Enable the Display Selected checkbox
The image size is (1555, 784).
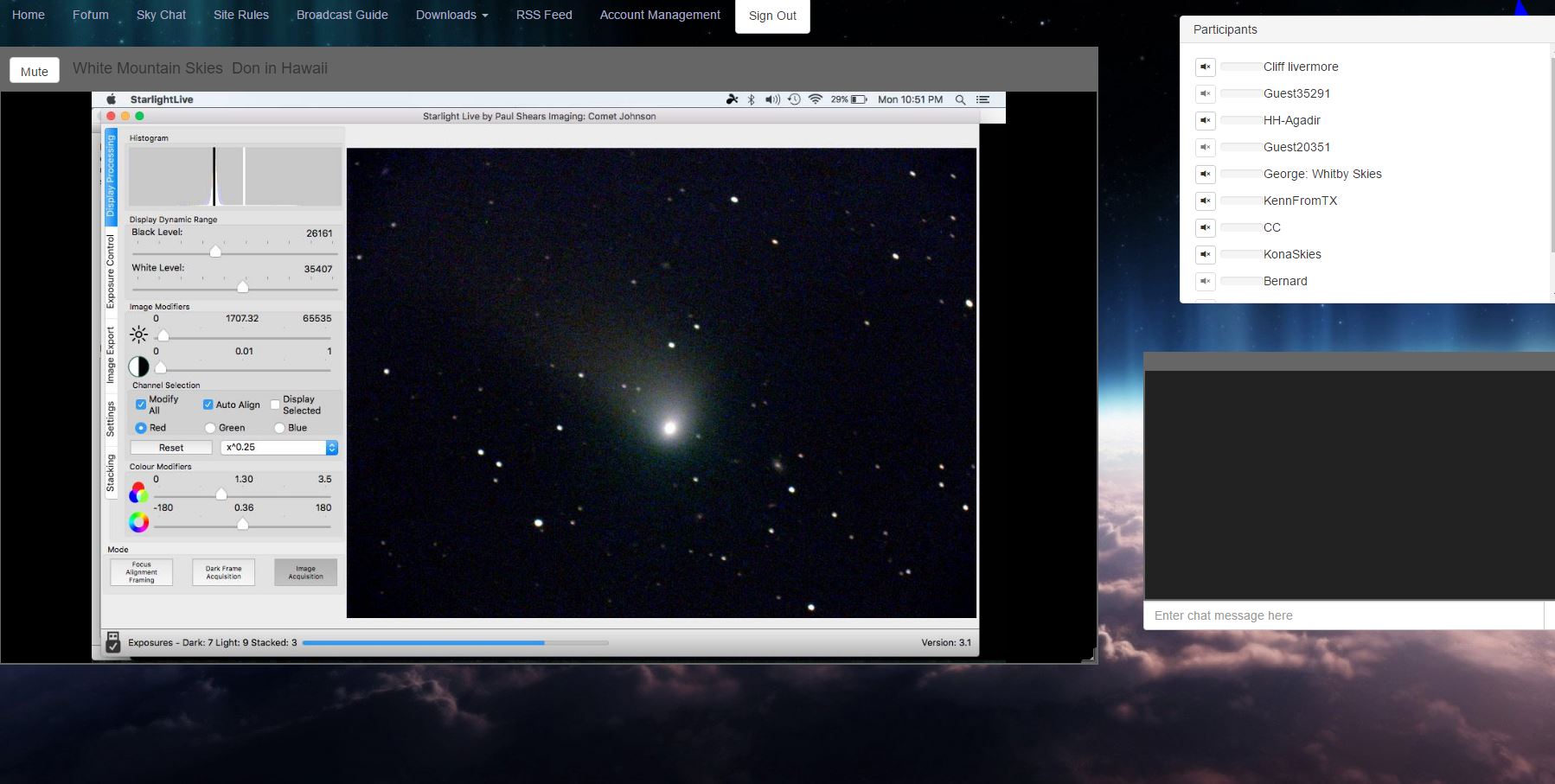[275, 405]
